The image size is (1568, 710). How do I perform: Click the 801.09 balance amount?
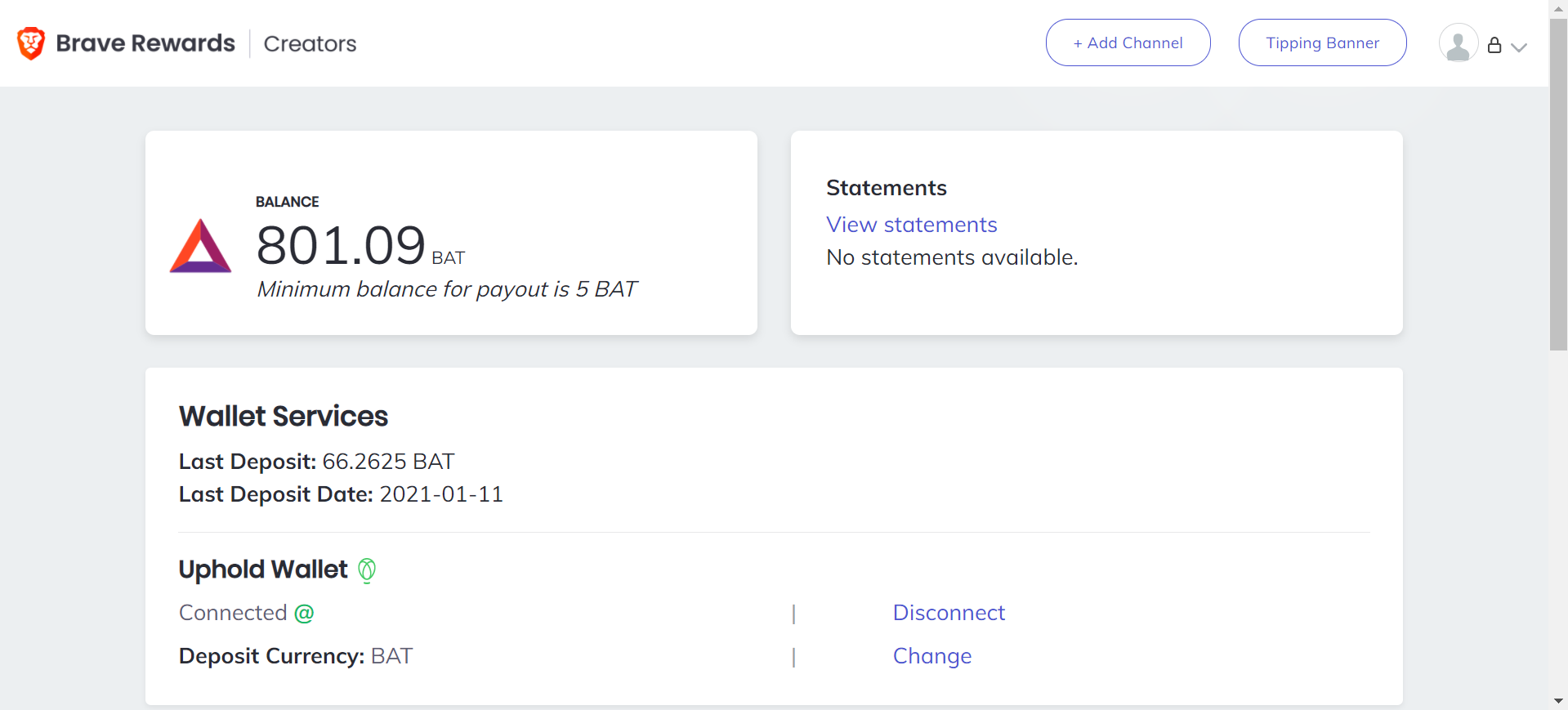click(x=341, y=245)
